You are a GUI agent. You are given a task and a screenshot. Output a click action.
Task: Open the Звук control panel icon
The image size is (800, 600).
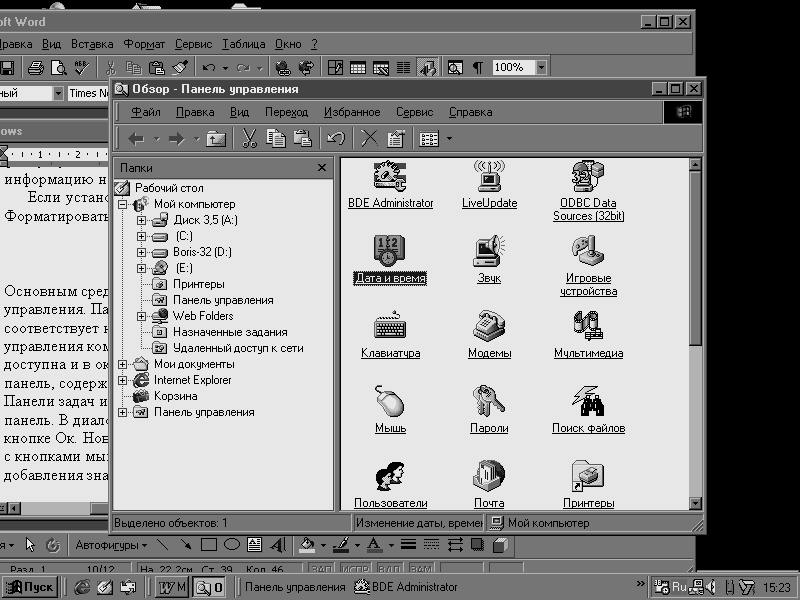point(489,251)
